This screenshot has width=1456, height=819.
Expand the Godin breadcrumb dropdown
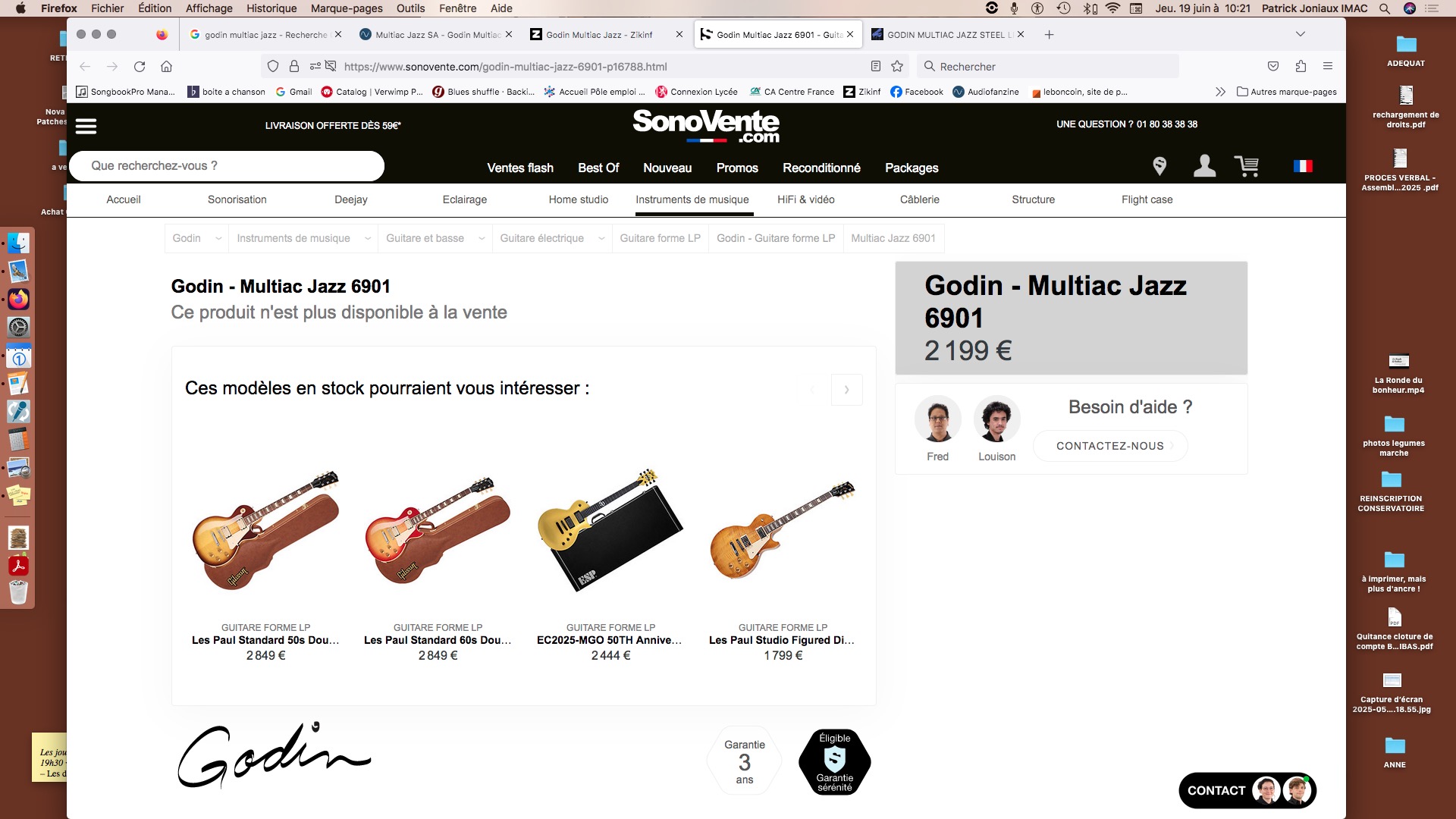[218, 239]
